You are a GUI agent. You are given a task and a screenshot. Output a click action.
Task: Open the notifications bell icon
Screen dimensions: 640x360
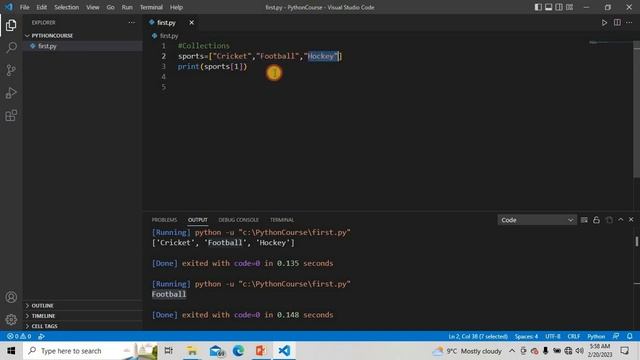click(x=629, y=336)
